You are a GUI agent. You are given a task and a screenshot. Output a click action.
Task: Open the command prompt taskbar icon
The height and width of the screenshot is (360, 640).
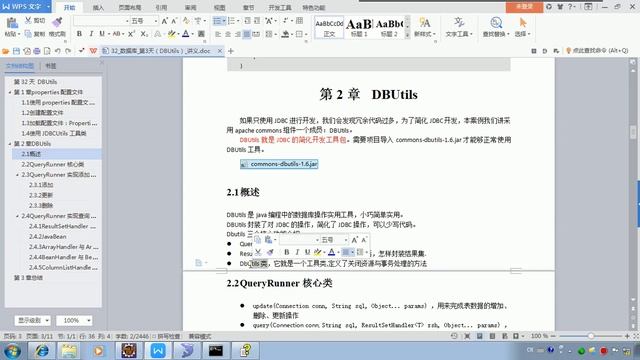(216, 351)
